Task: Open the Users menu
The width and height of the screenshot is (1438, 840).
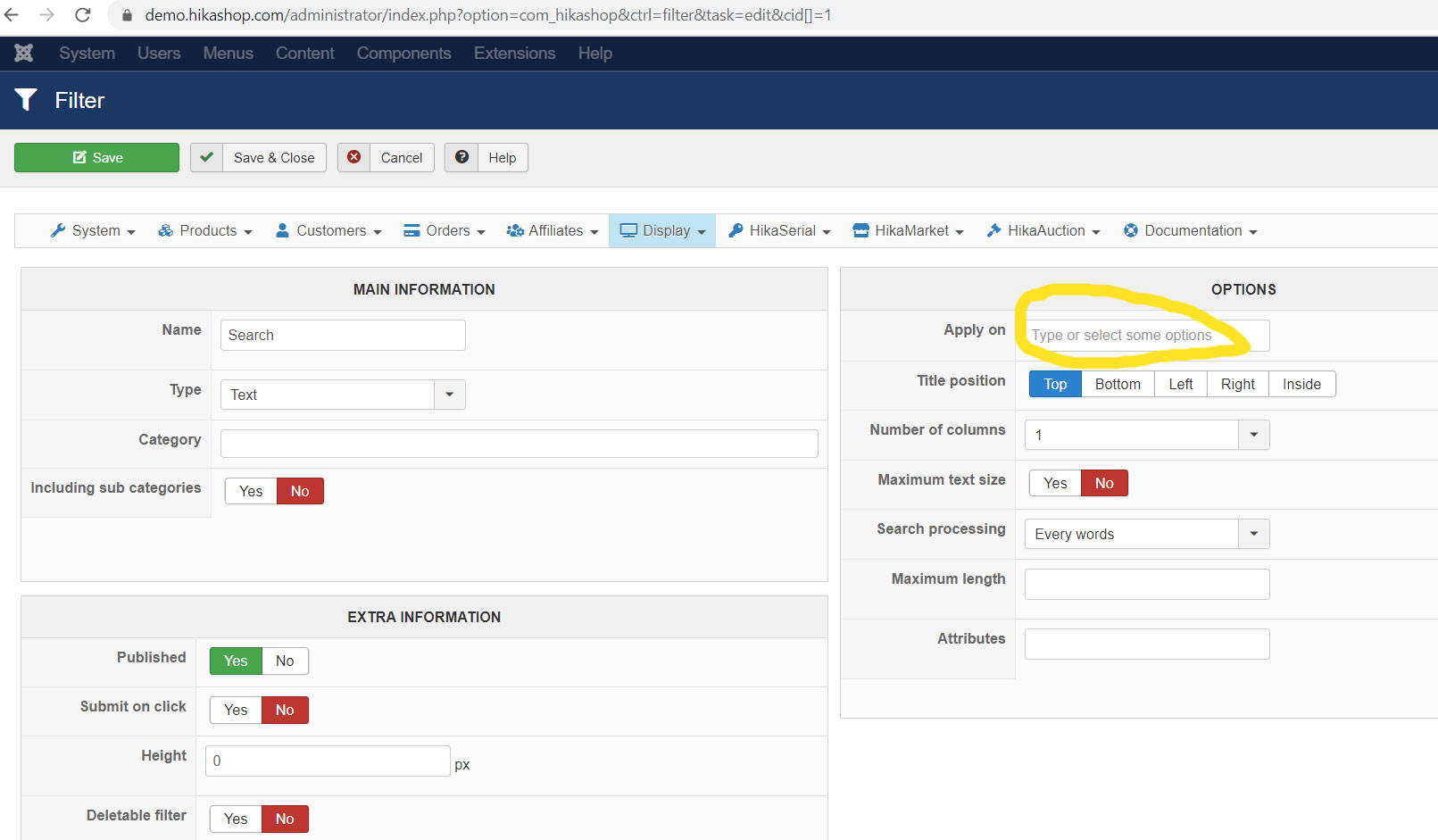Action: click(x=159, y=54)
